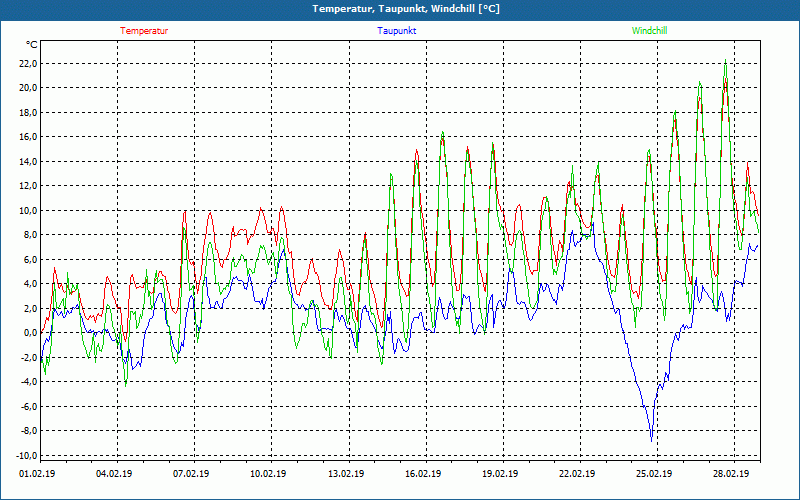Screen dimensions: 800x500
Task: Click the 07.02.19 date label
Action: click(x=191, y=473)
